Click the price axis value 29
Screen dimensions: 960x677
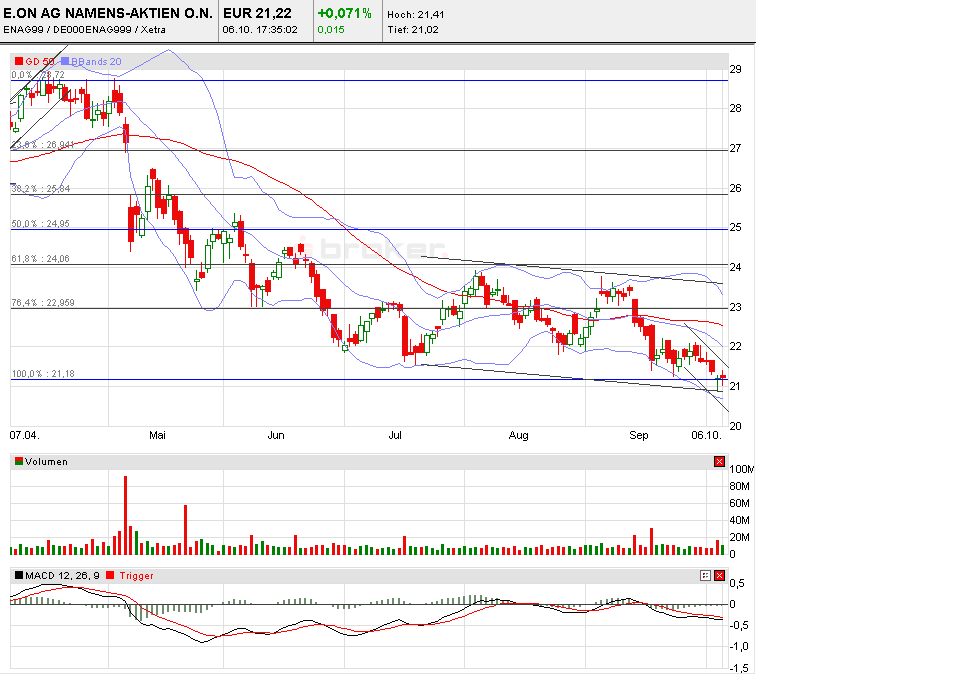click(x=735, y=69)
